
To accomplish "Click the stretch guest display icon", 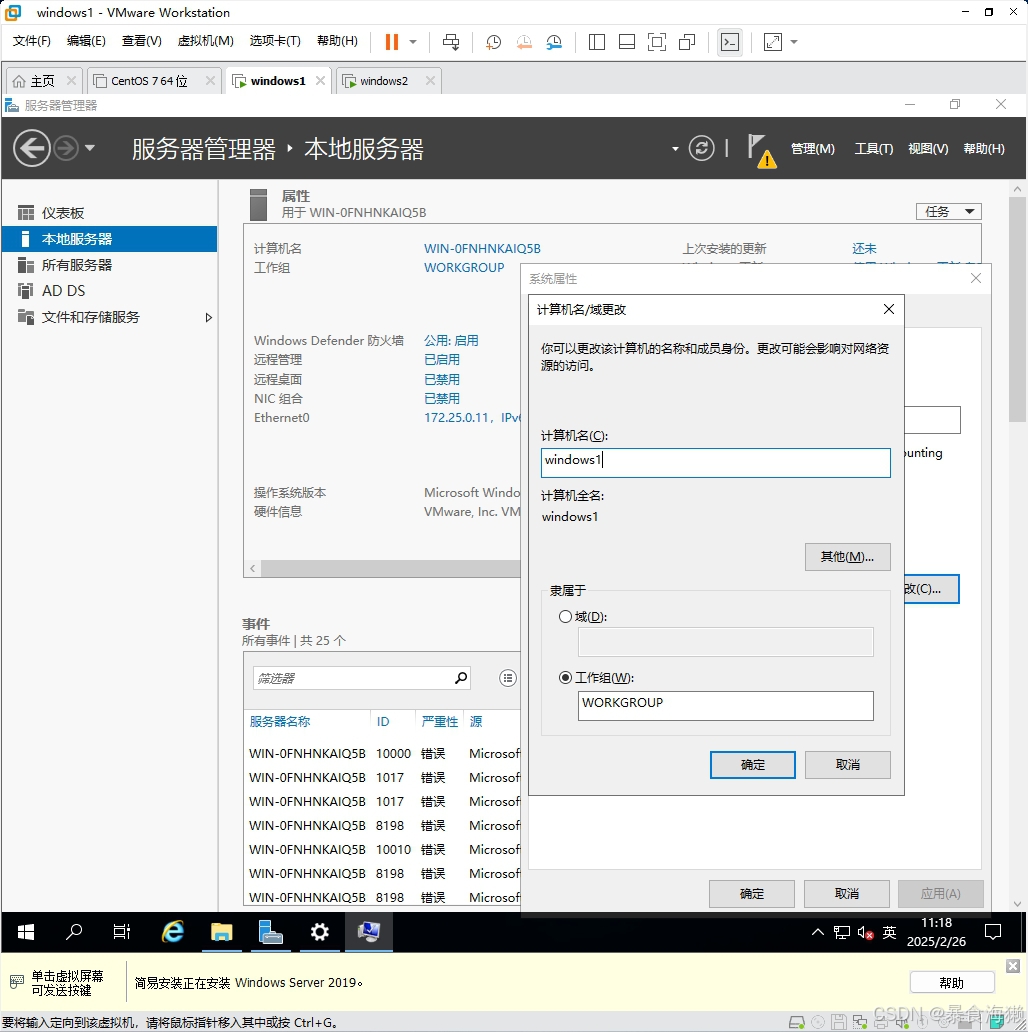I will (773, 42).
